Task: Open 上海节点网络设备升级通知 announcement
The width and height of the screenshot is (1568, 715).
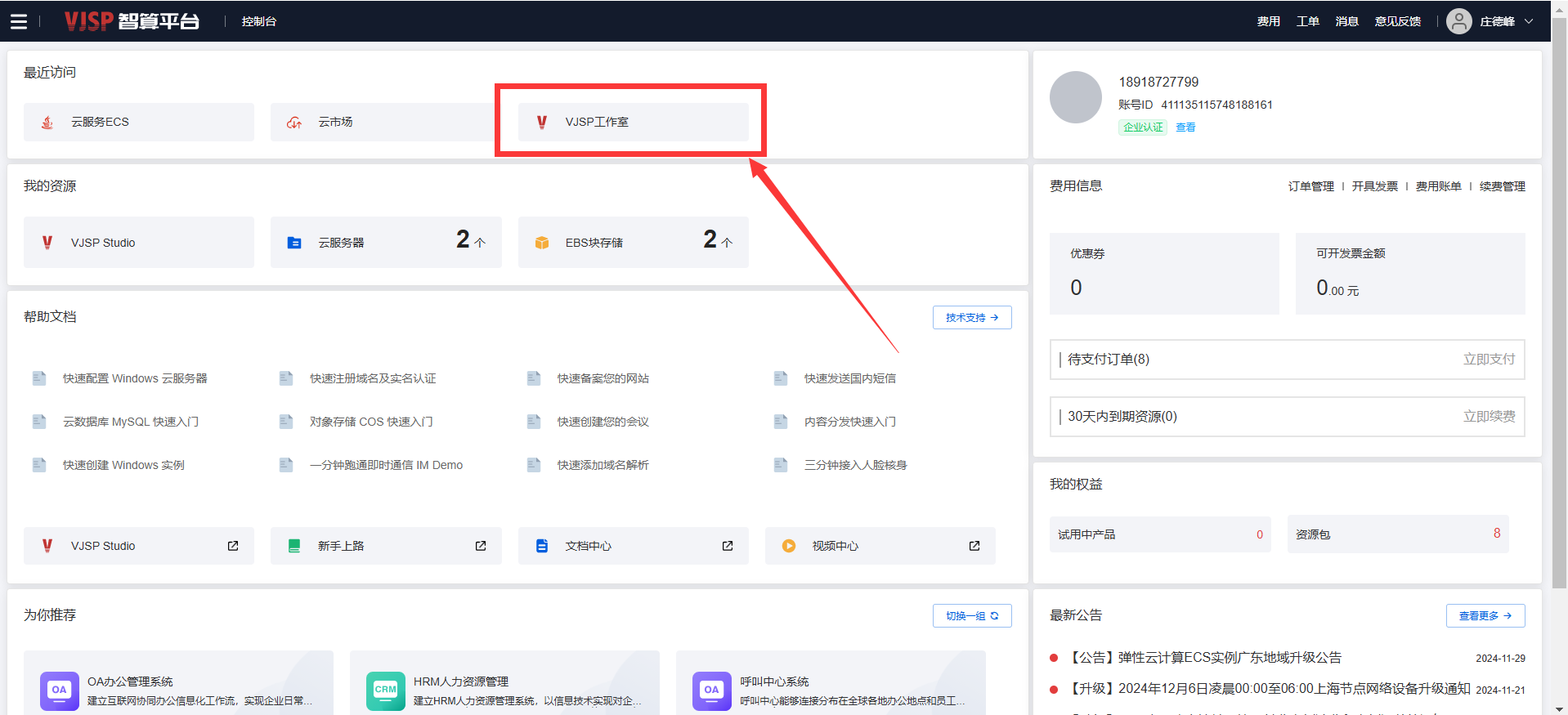Action: pos(1270,689)
